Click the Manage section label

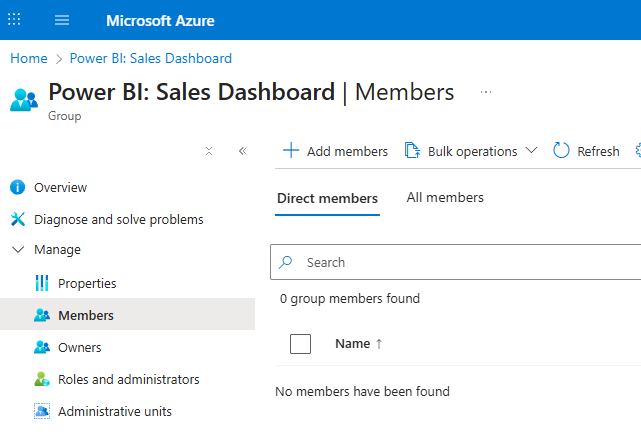[57, 250]
